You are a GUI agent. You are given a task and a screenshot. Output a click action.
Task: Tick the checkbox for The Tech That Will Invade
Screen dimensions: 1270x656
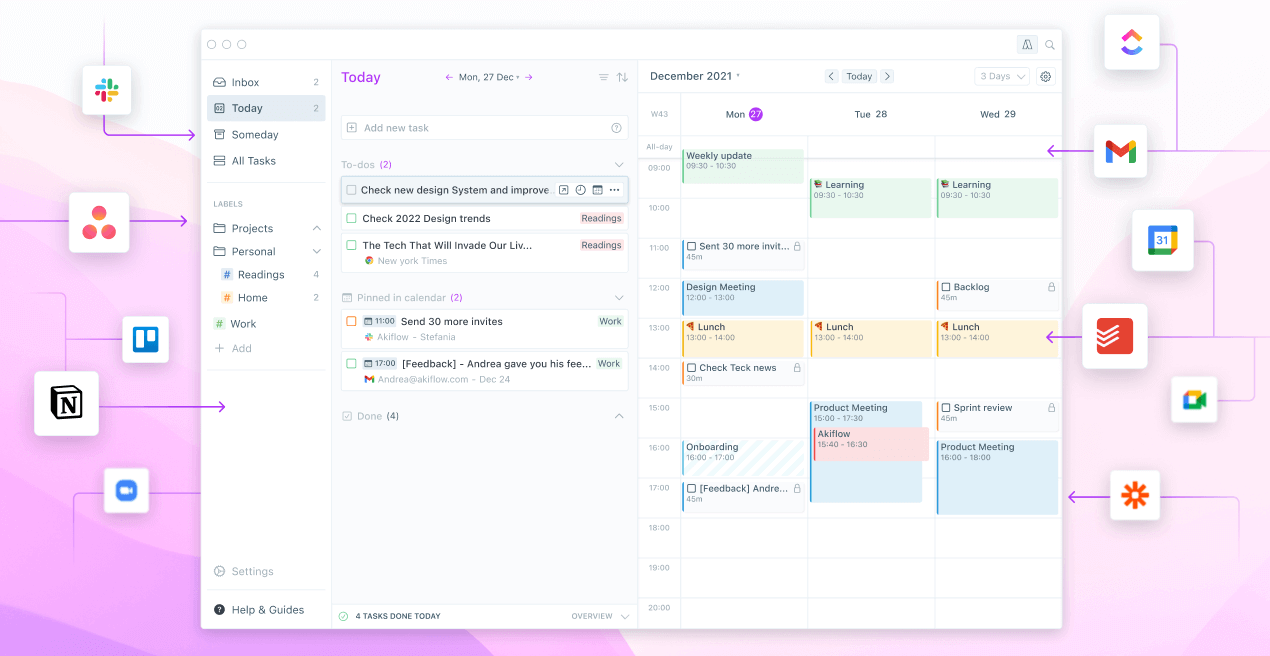(x=351, y=245)
